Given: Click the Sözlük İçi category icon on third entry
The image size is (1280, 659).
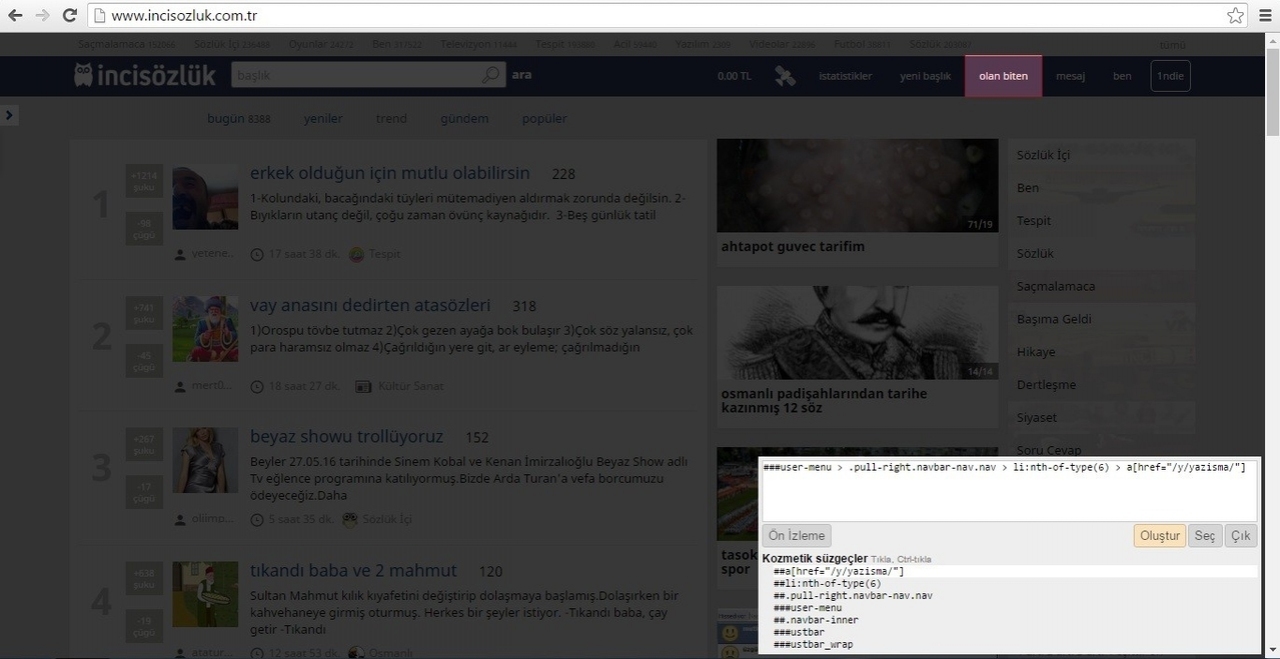Looking at the screenshot, I should (350, 519).
